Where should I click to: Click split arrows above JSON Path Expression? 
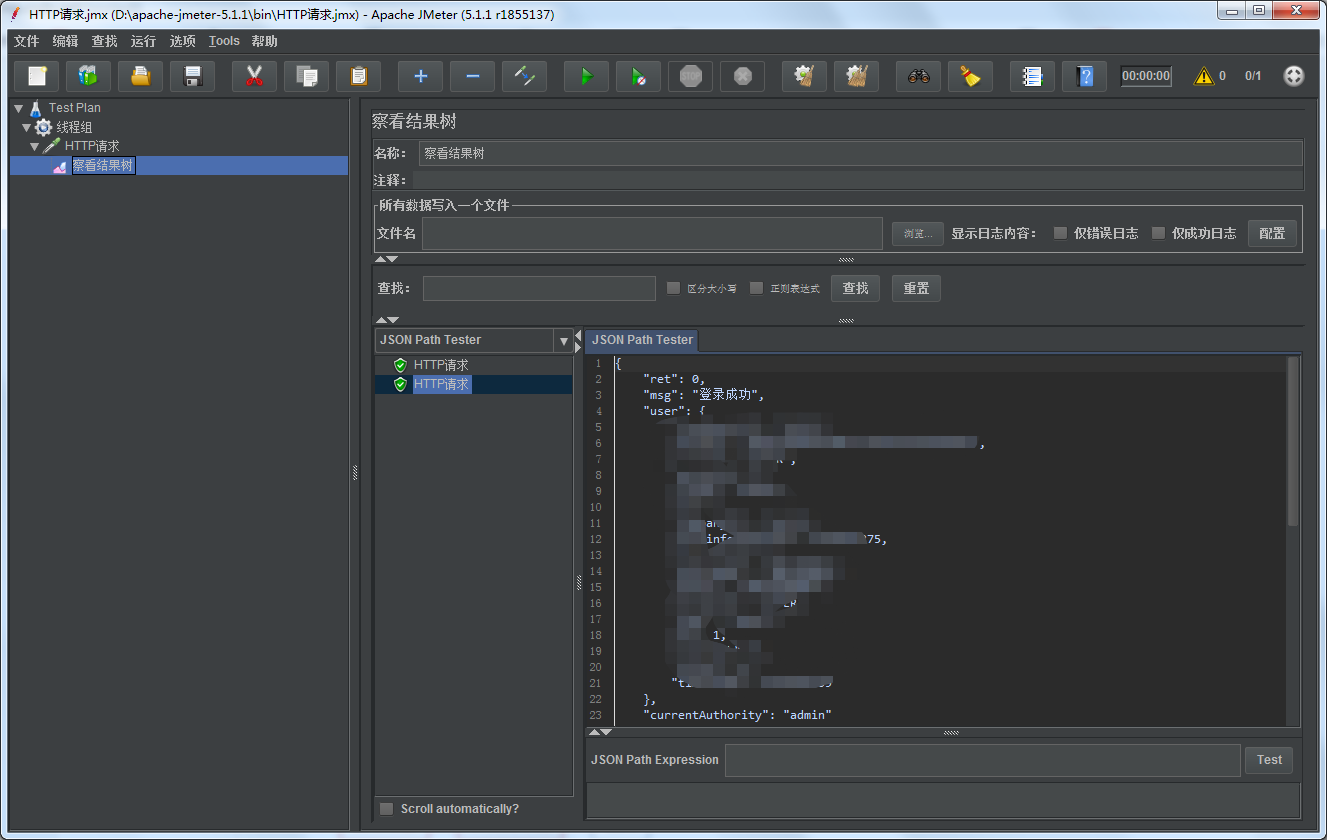(x=600, y=732)
